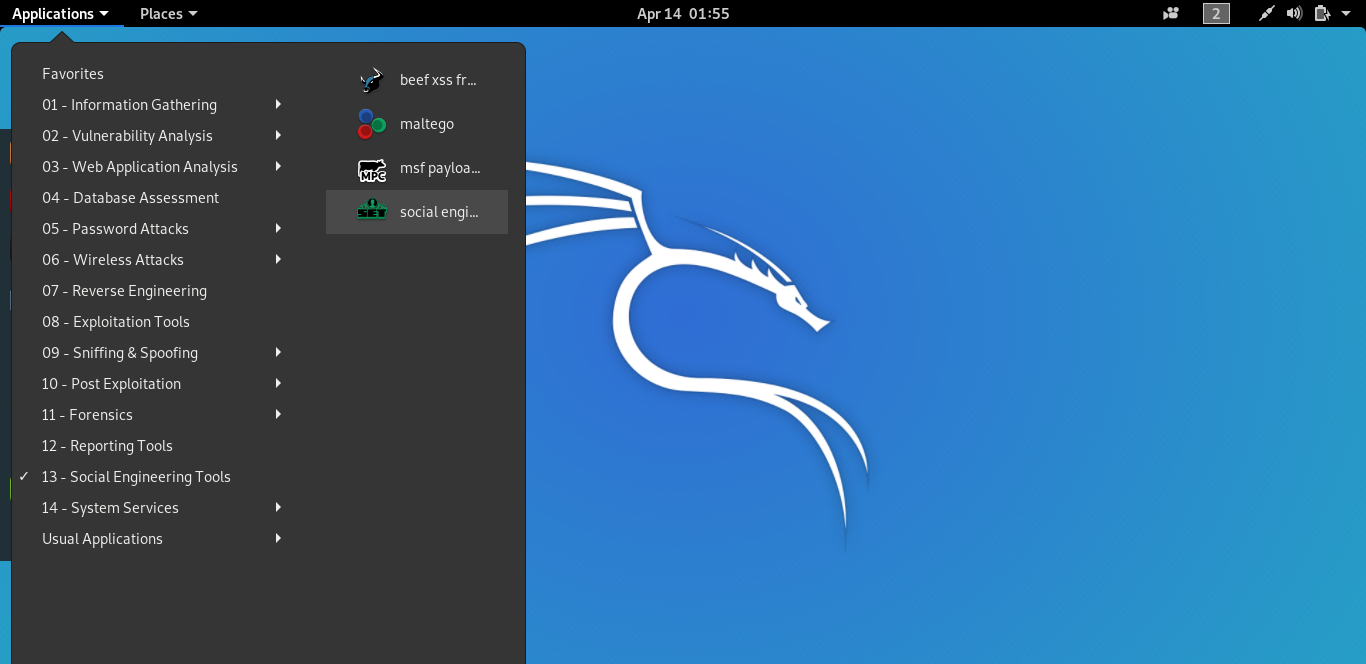Click the 'social engi...' label
The width and height of the screenshot is (1366, 664).
(x=439, y=212)
